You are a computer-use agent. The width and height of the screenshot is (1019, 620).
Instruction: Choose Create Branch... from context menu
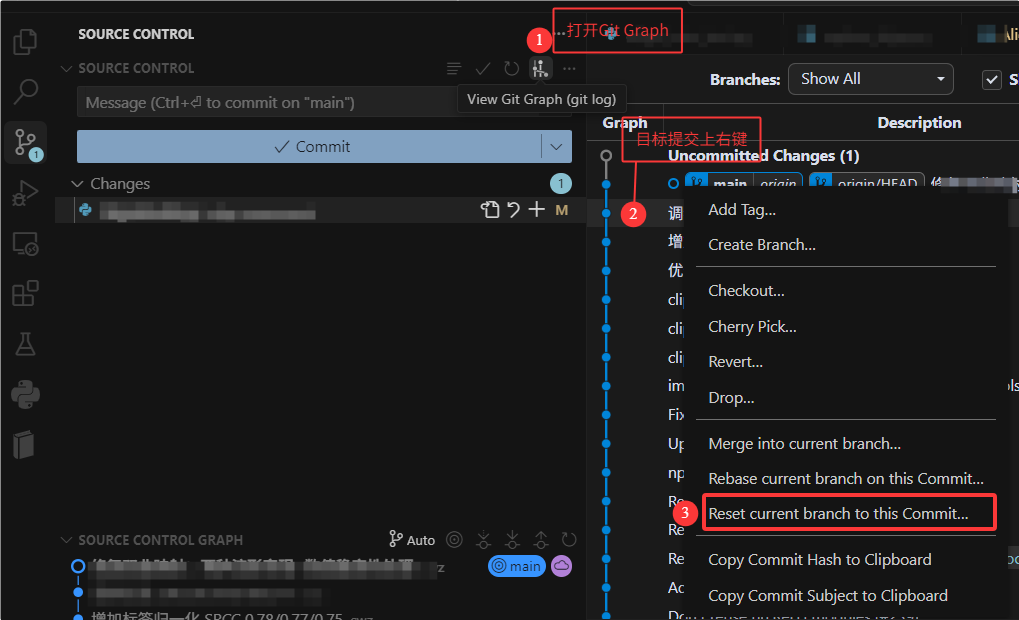pos(762,245)
